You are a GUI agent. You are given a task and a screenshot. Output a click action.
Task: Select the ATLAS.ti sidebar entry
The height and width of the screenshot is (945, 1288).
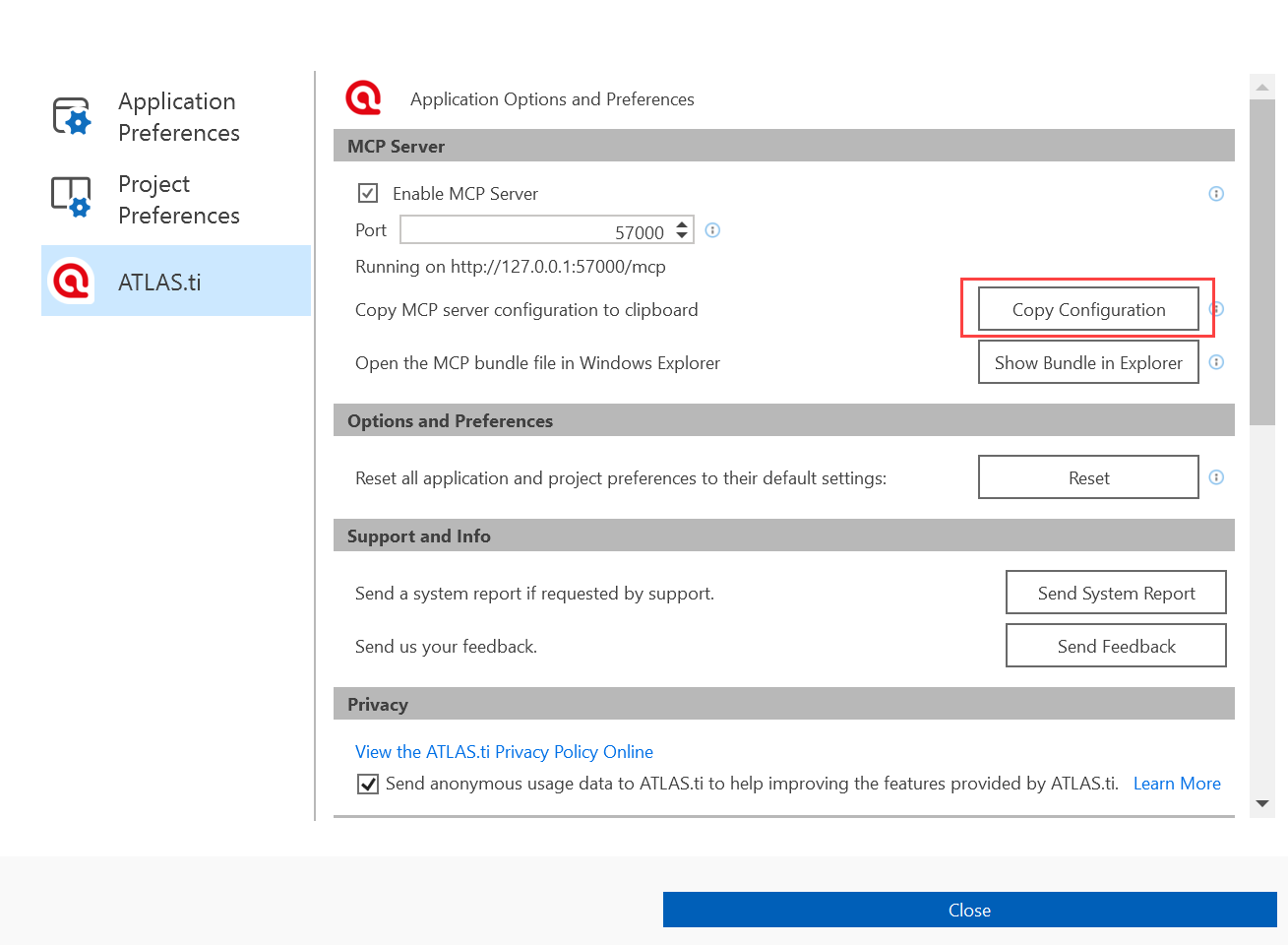point(176,281)
